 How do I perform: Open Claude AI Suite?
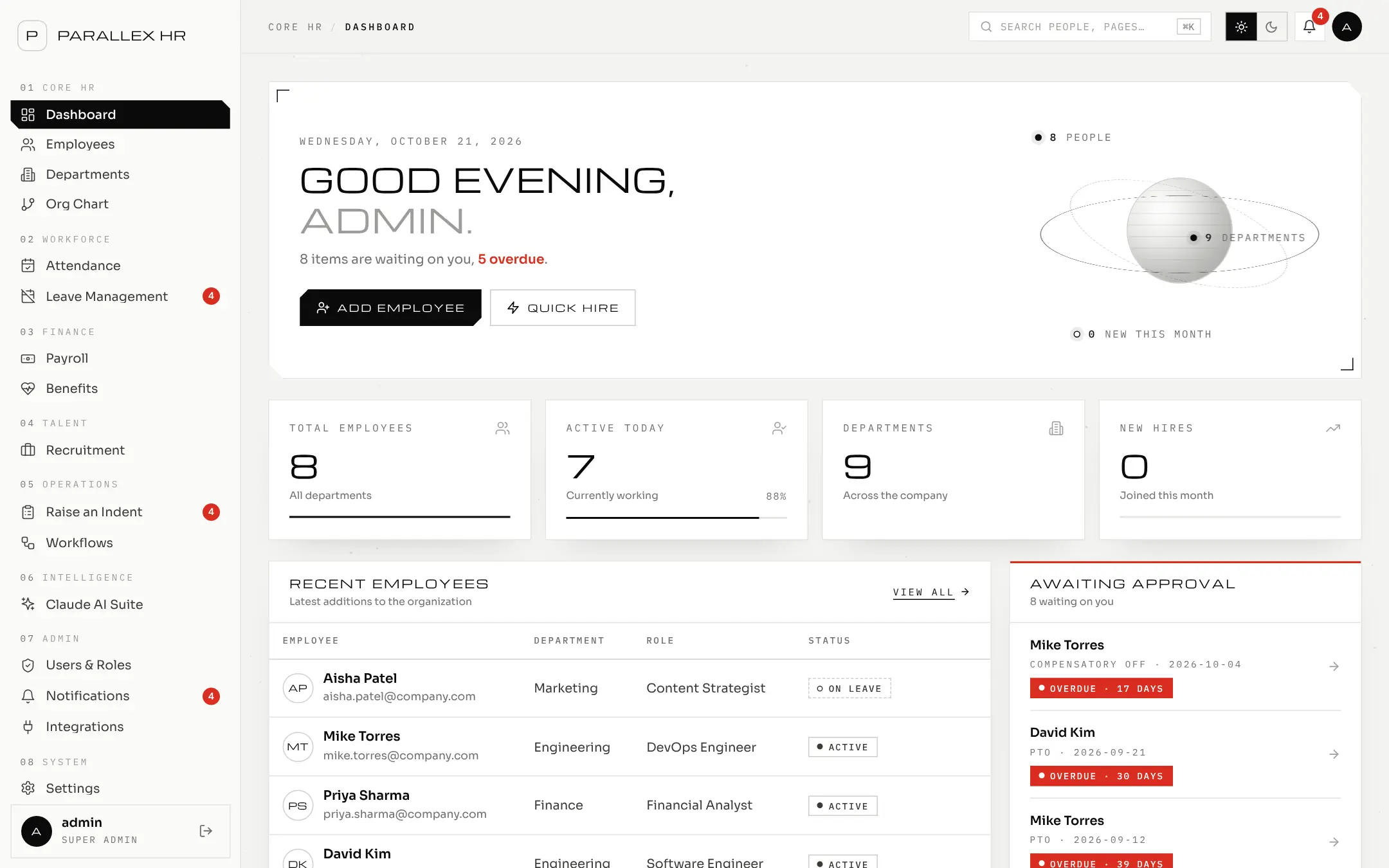120,604
